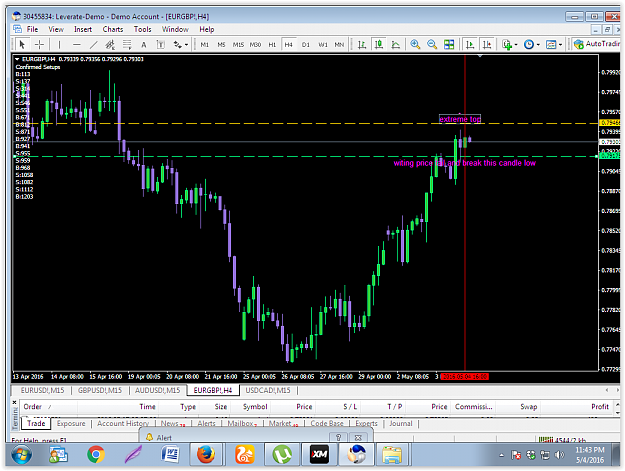Viewport: 625px width, 471px height.
Task: Switch to GBPUSD!,M15 chart tab
Action: pos(100,390)
